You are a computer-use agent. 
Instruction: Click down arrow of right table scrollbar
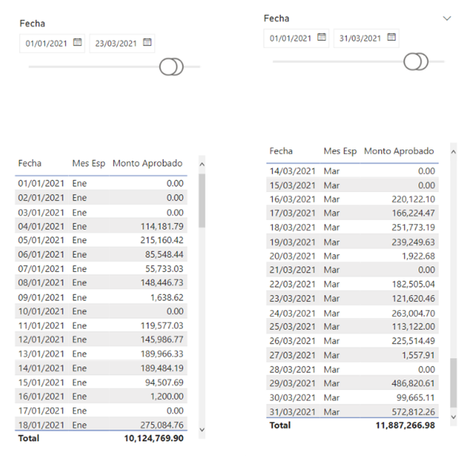tap(453, 417)
